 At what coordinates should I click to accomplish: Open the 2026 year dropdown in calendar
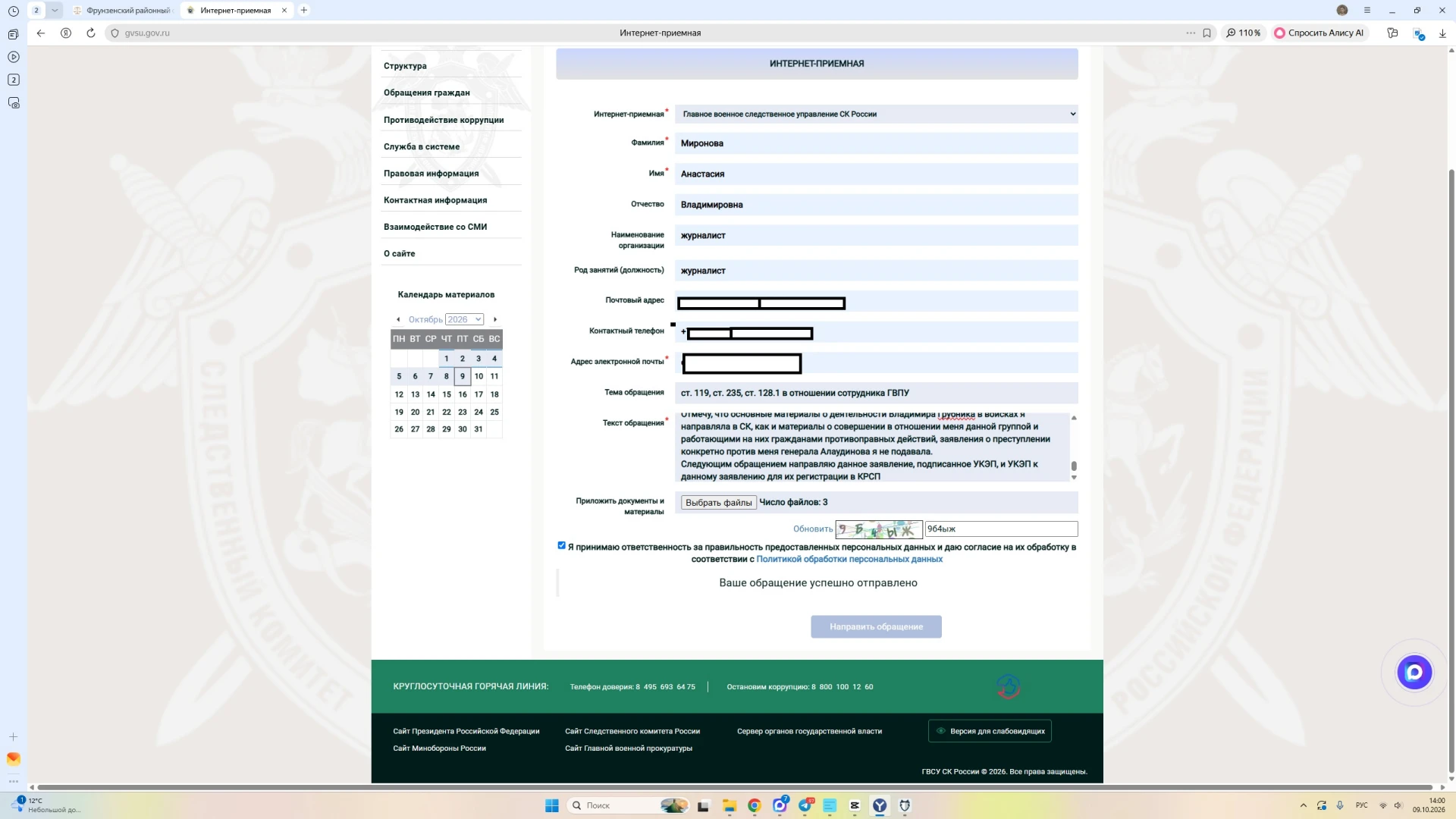click(464, 319)
